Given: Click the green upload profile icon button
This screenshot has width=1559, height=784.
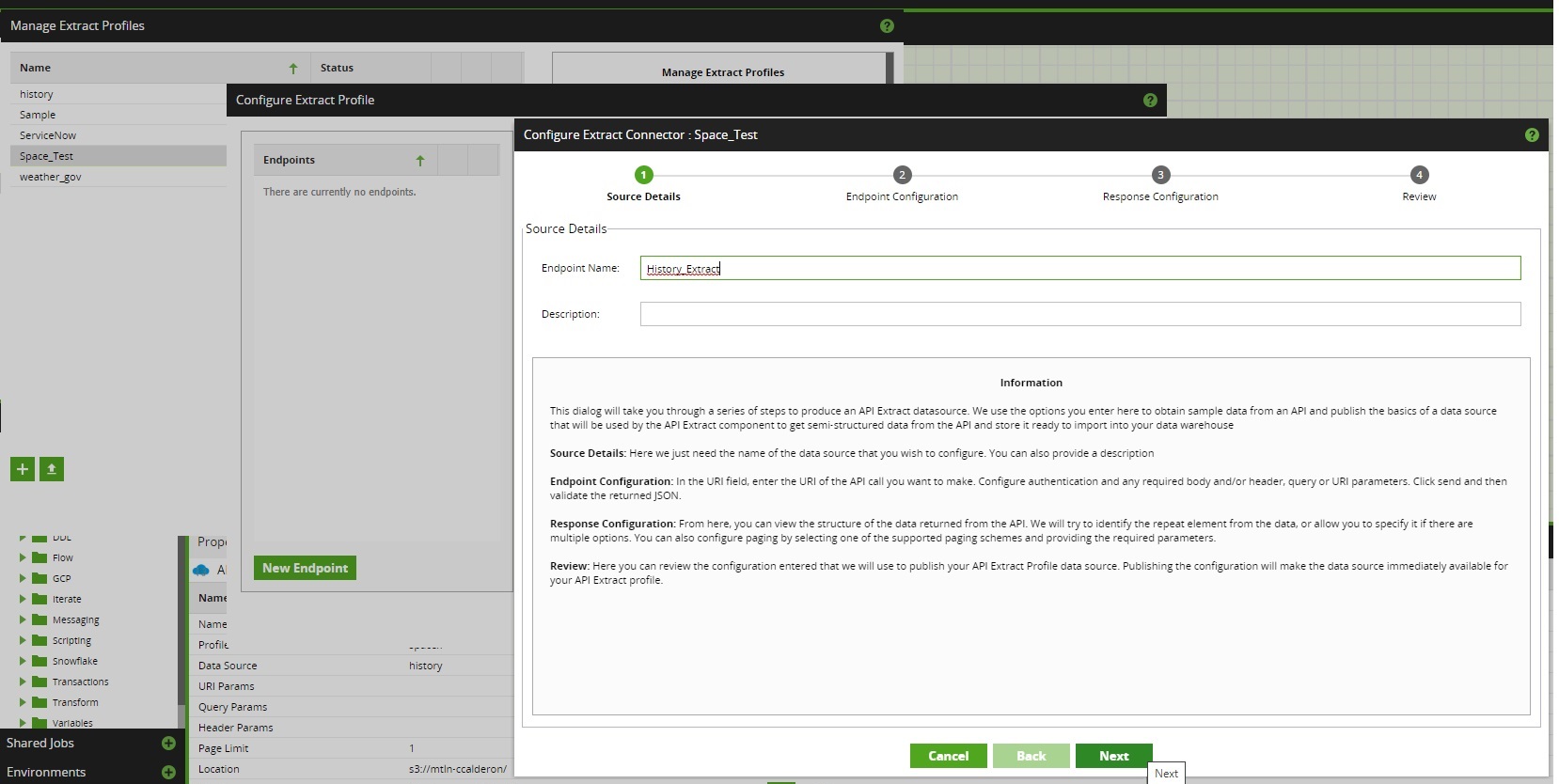Looking at the screenshot, I should [x=52, y=469].
